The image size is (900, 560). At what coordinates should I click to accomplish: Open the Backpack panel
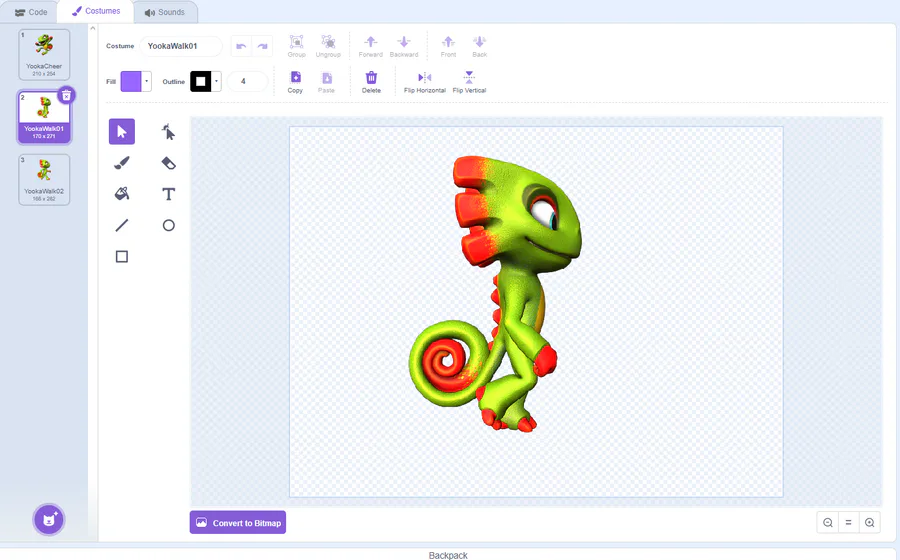pyautogui.click(x=448, y=555)
